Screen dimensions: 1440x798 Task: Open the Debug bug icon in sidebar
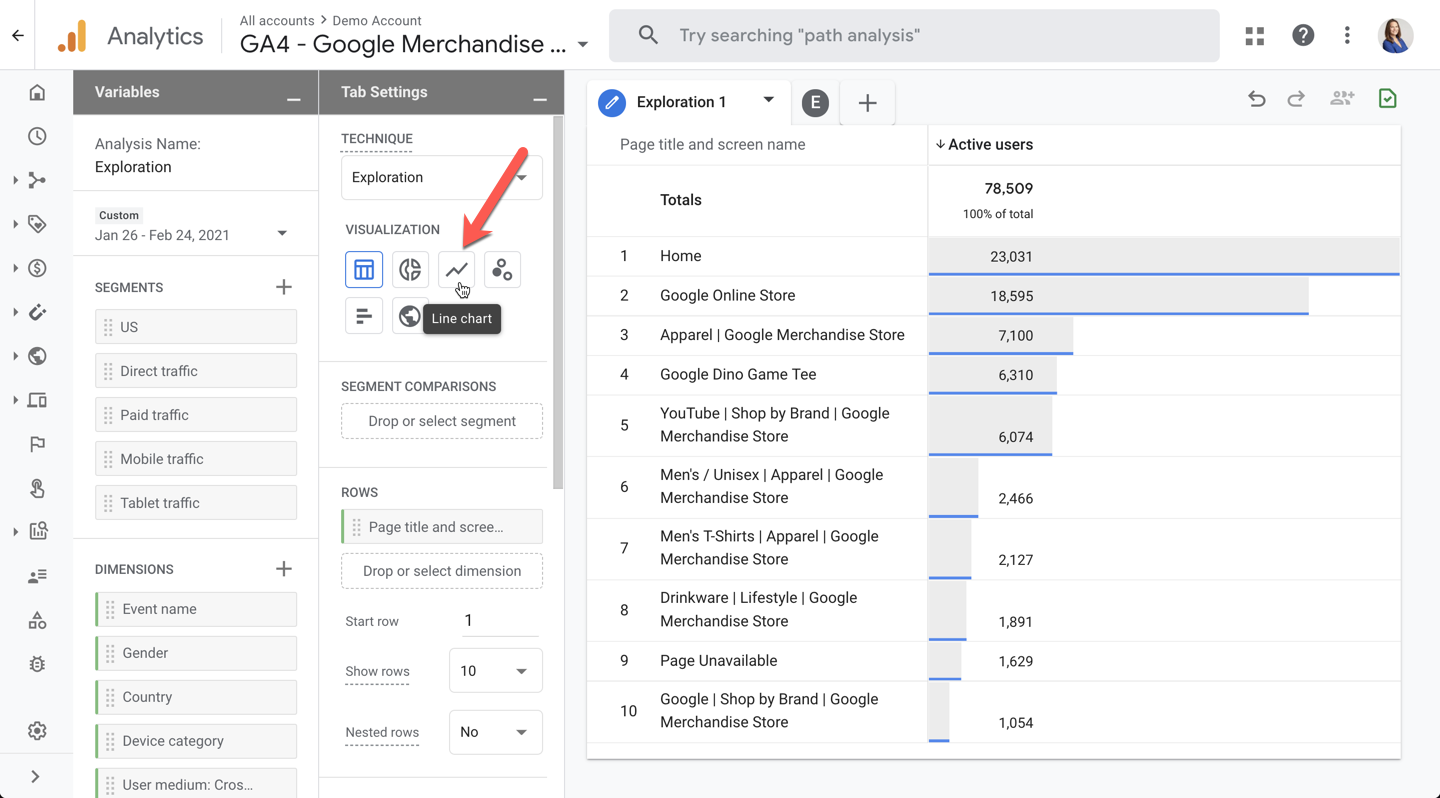pos(37,664)
